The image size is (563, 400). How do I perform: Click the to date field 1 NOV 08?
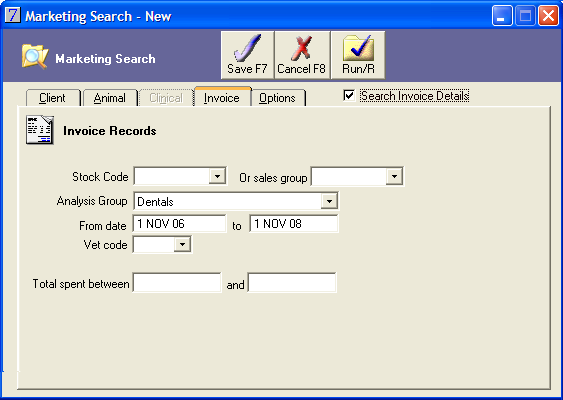click(x=294, y=224)
